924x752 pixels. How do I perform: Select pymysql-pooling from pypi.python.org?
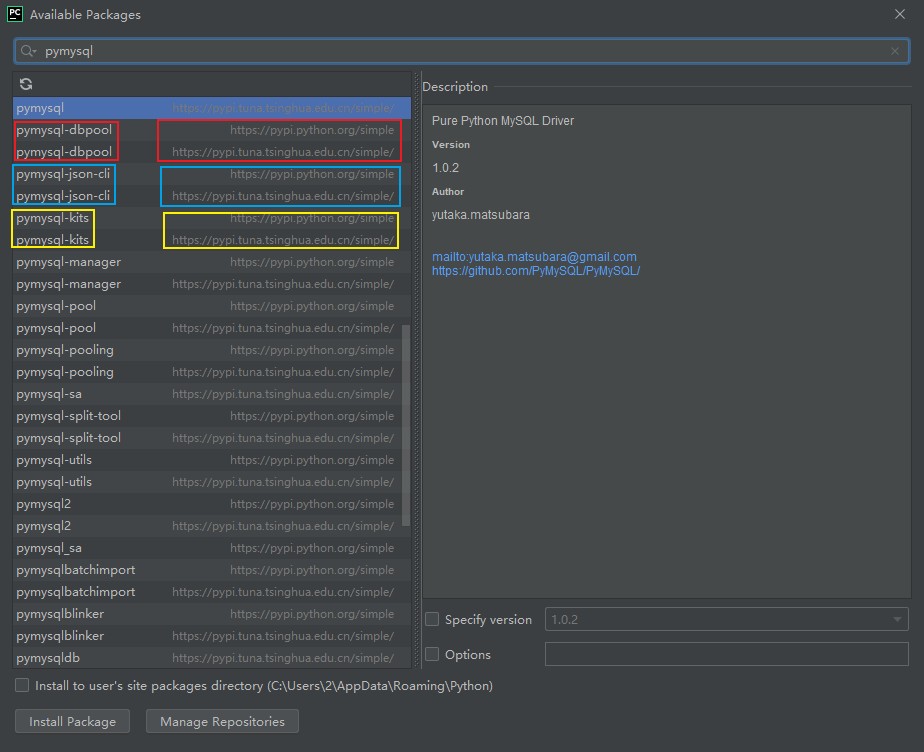[212, 350]
